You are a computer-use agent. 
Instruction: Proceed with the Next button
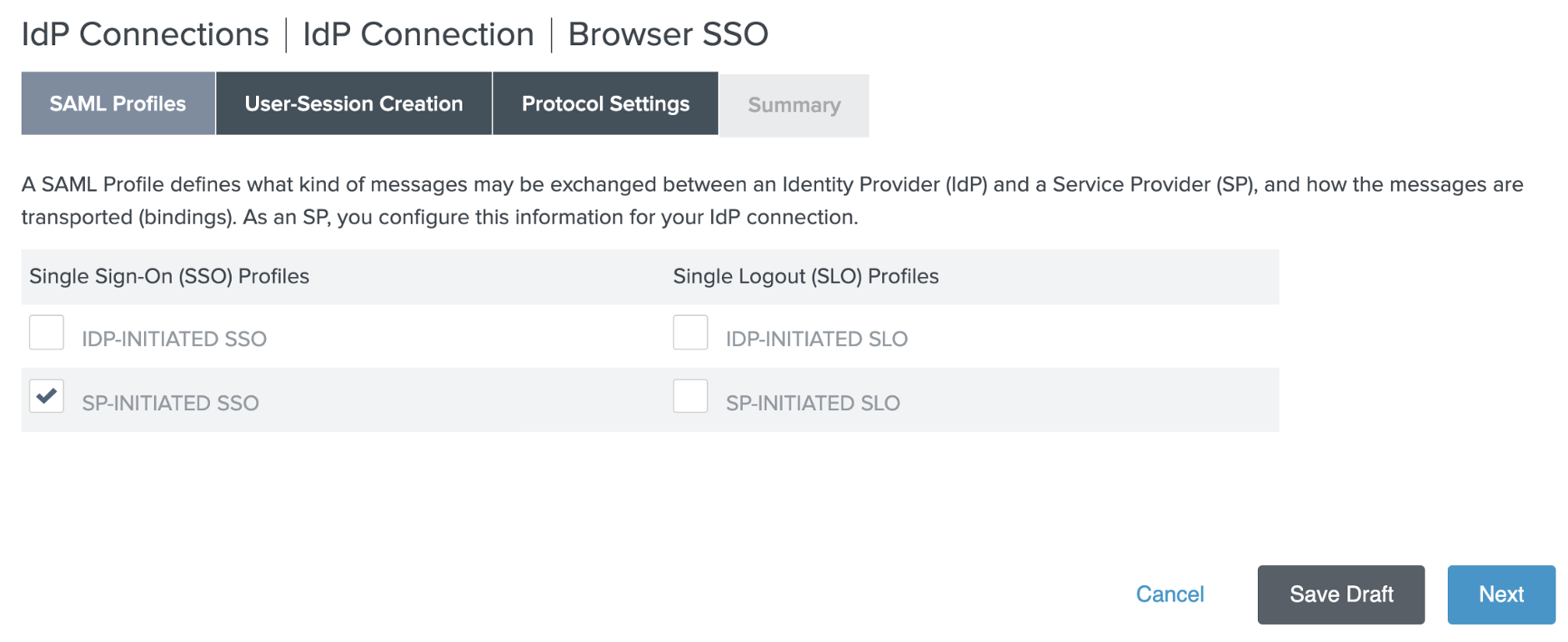click(1500, 594)
